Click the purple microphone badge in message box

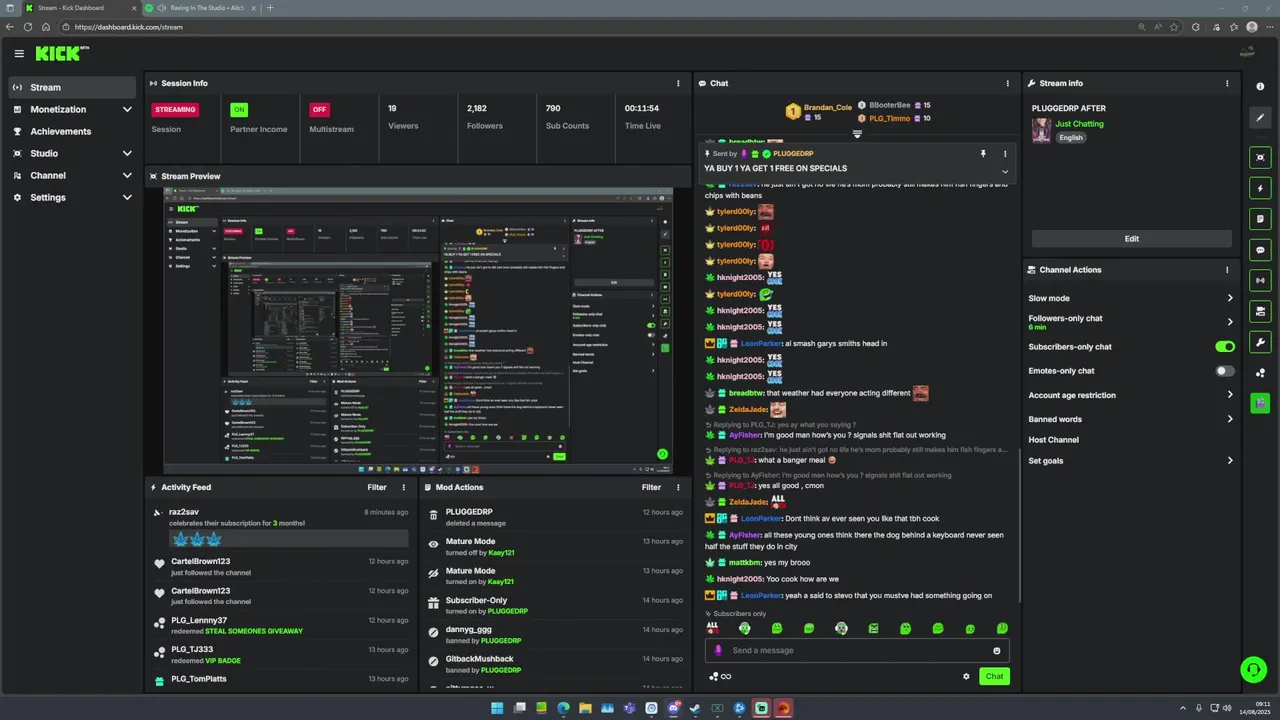coord(718,650)
